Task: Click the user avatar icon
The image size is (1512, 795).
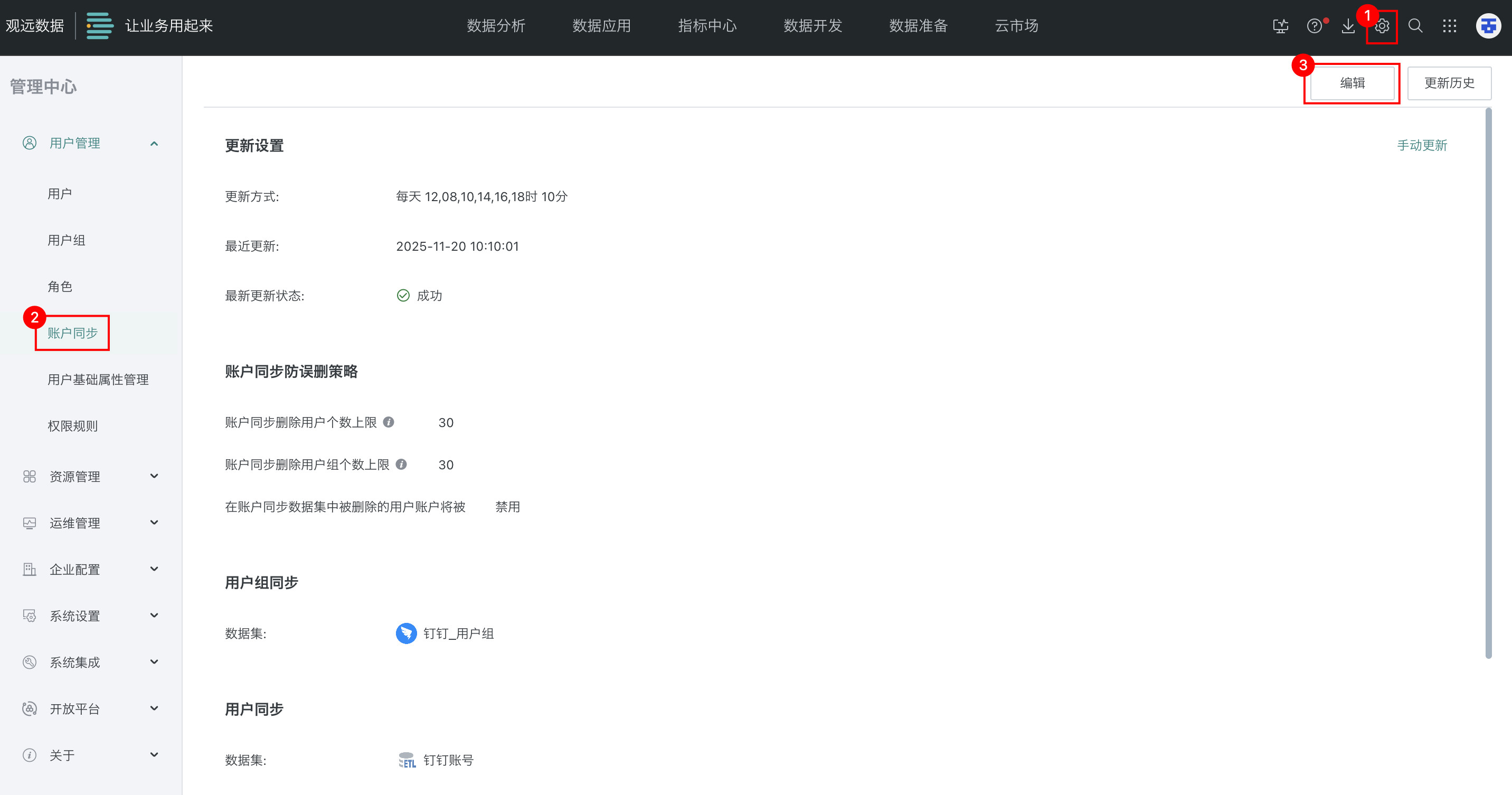Action: (x=1488, y=26)
